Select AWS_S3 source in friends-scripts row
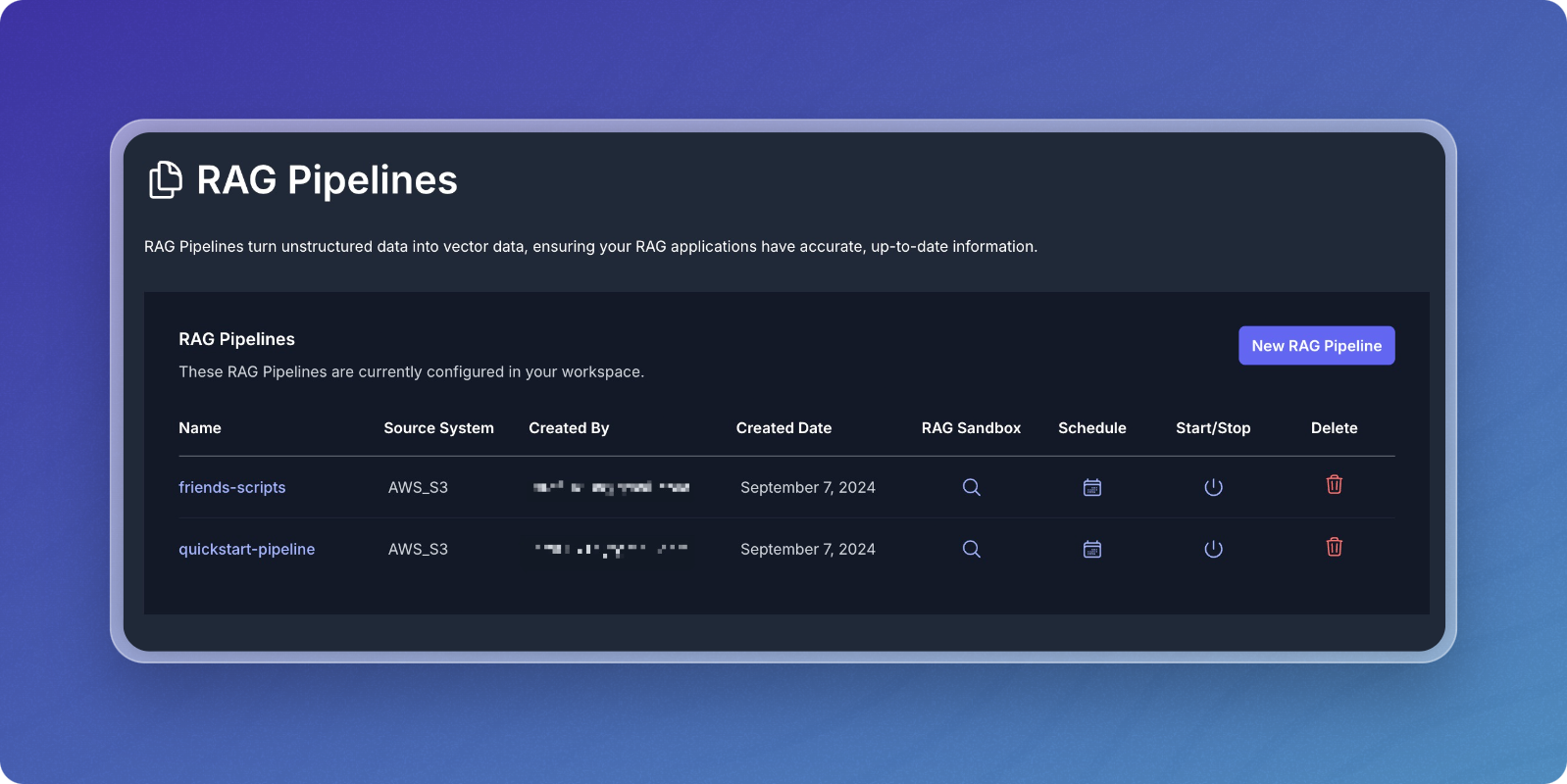This screenshot has width=1567, height=784. 418,487
